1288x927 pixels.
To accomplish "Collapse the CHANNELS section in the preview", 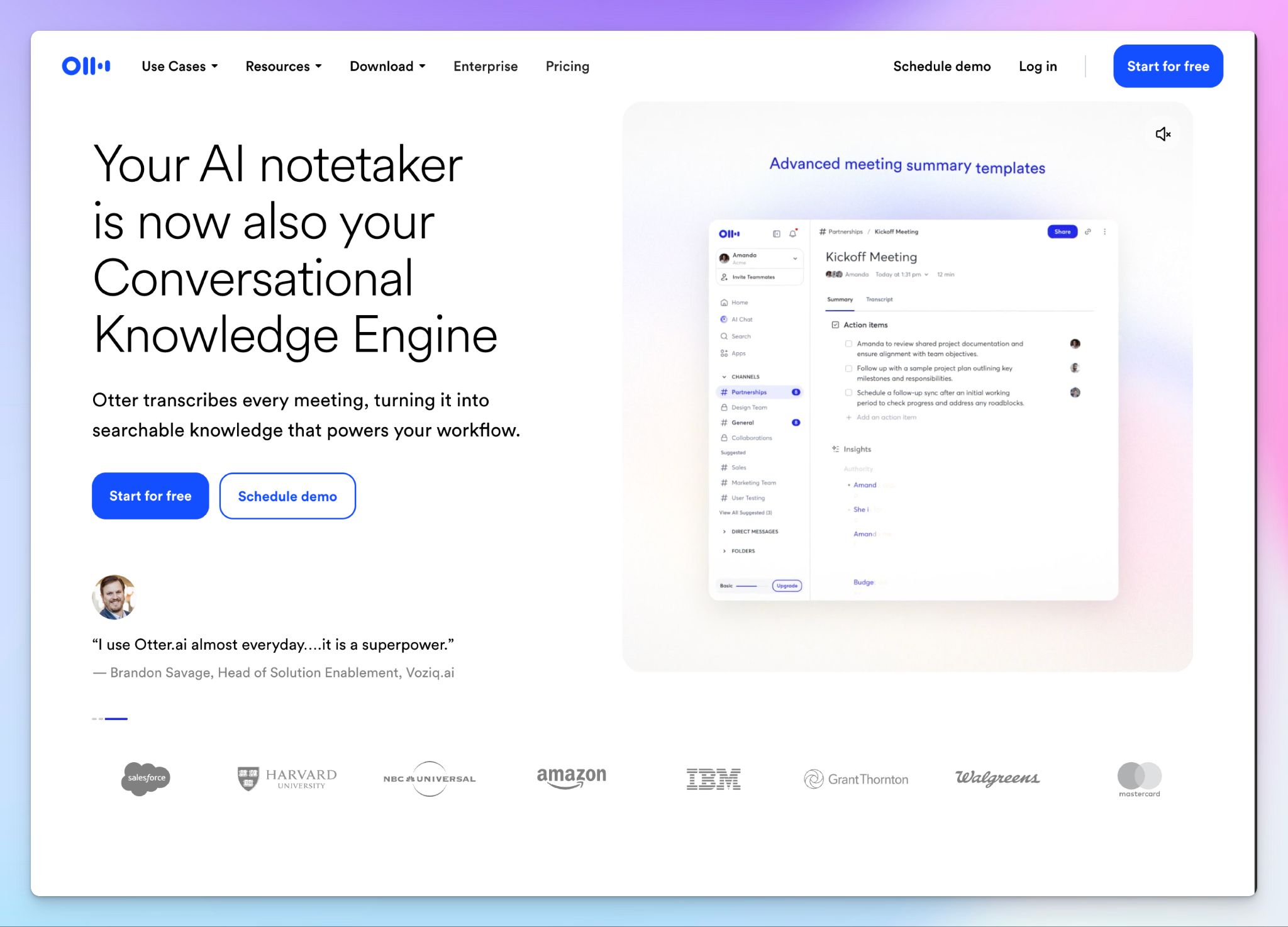I will tap(724, 377).
